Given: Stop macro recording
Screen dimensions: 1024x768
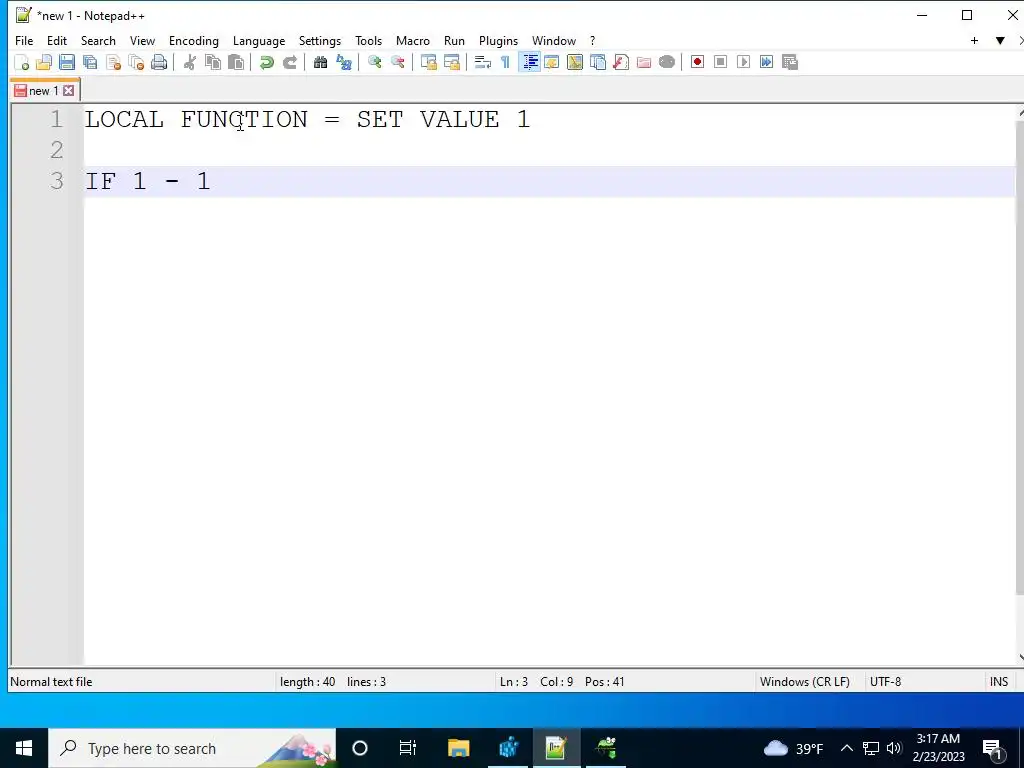Looking at the screenshot, I should click(720, 62).
